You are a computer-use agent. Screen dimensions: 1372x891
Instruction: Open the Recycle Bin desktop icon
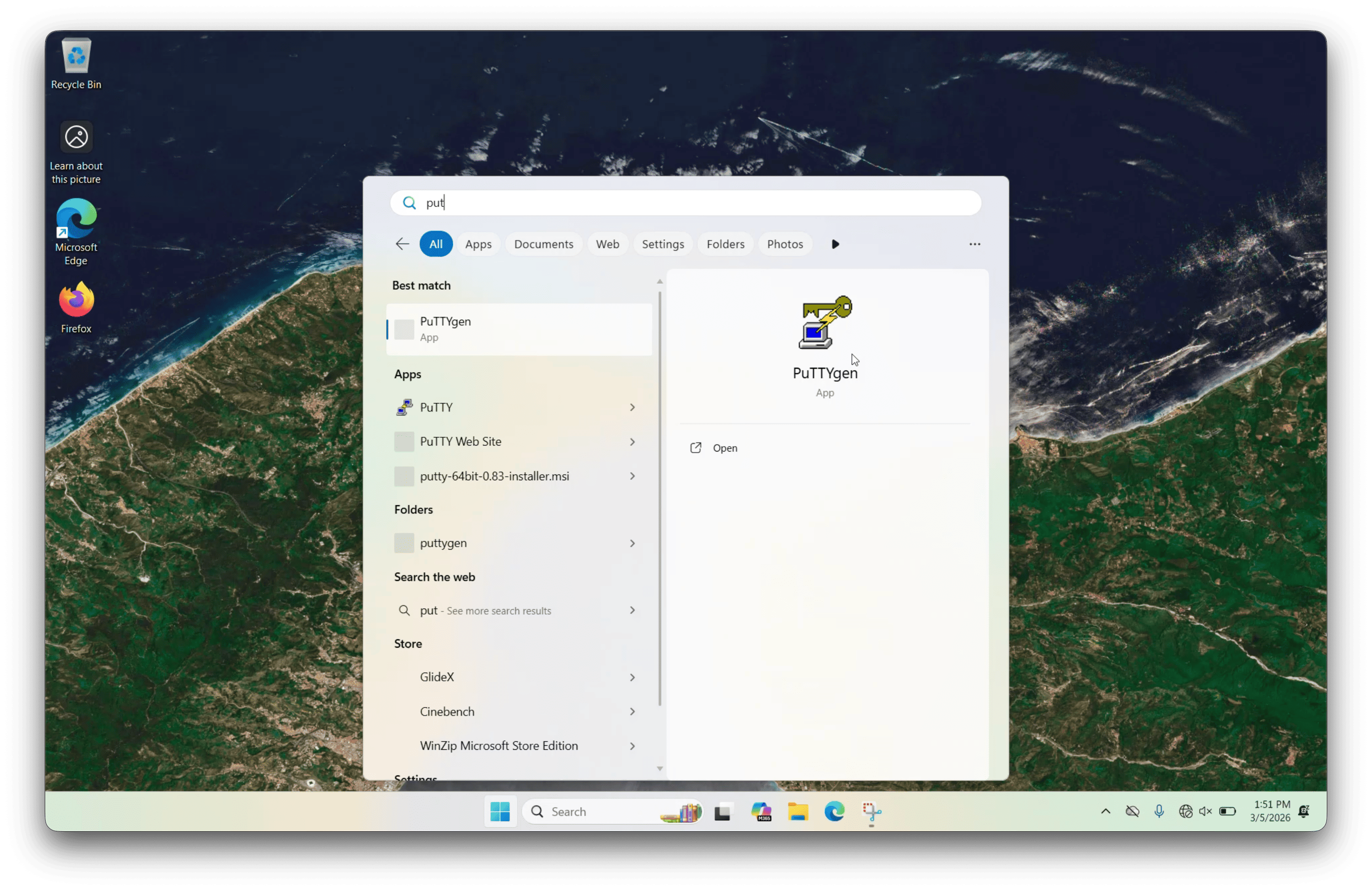point(76,63)
